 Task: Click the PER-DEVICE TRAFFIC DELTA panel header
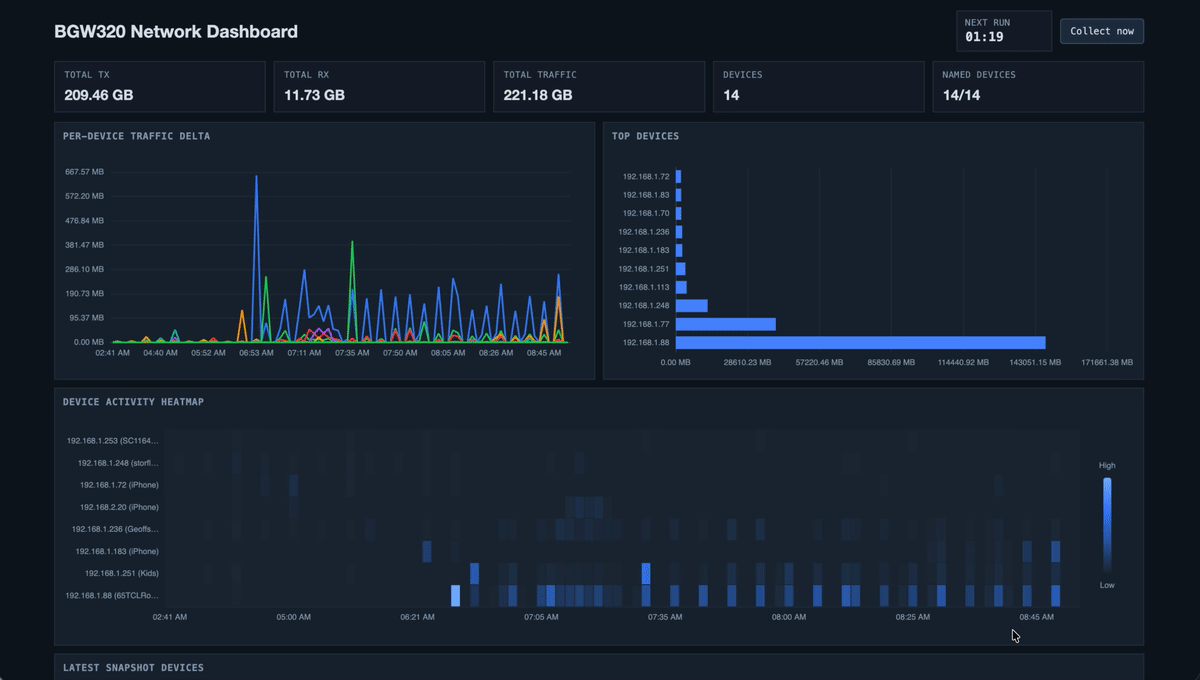point(138,136)
